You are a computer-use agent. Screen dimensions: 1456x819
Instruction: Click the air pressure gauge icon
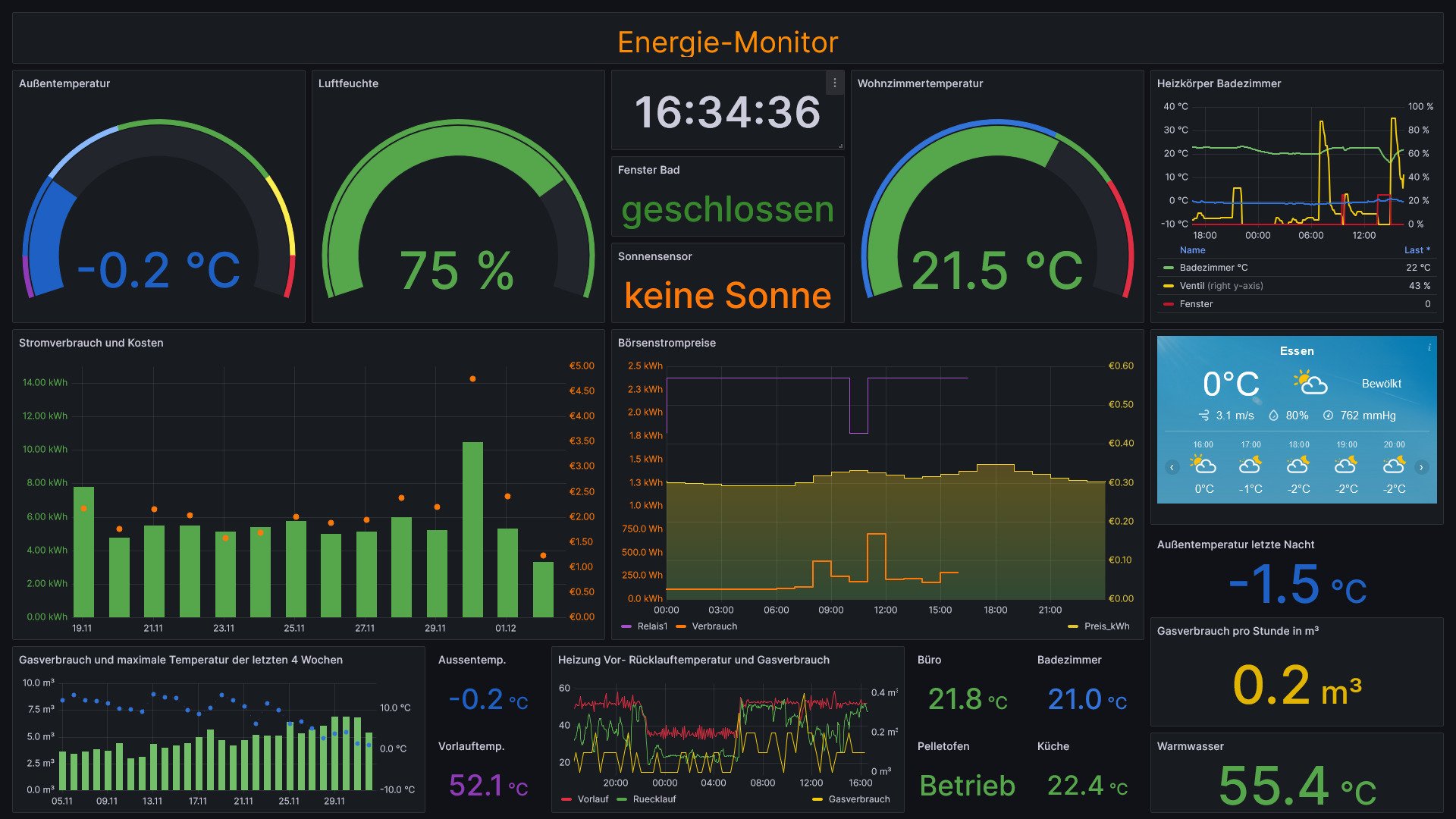[x=1328, y=416]
